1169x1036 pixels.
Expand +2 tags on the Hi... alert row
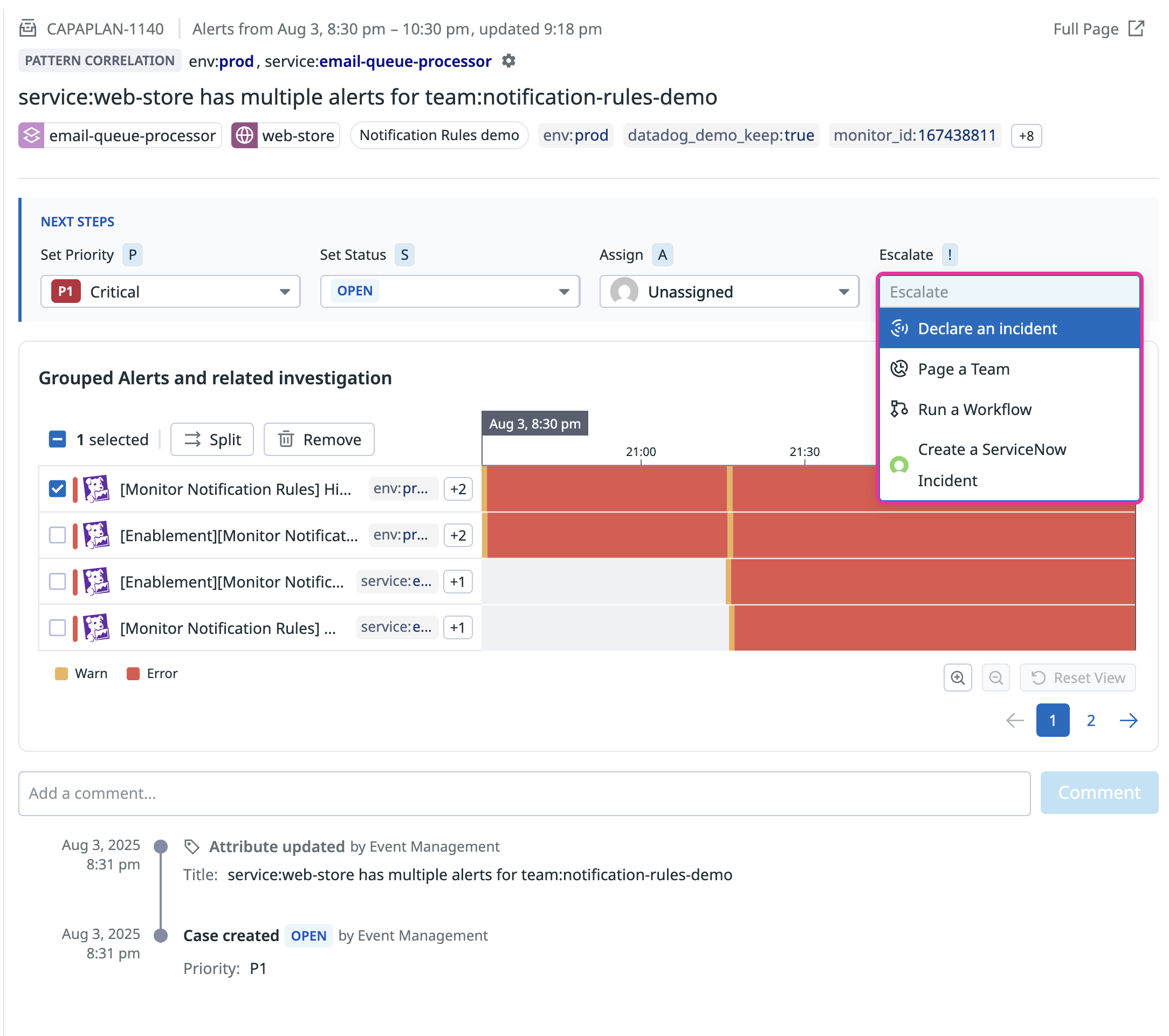tap(458, 489)
